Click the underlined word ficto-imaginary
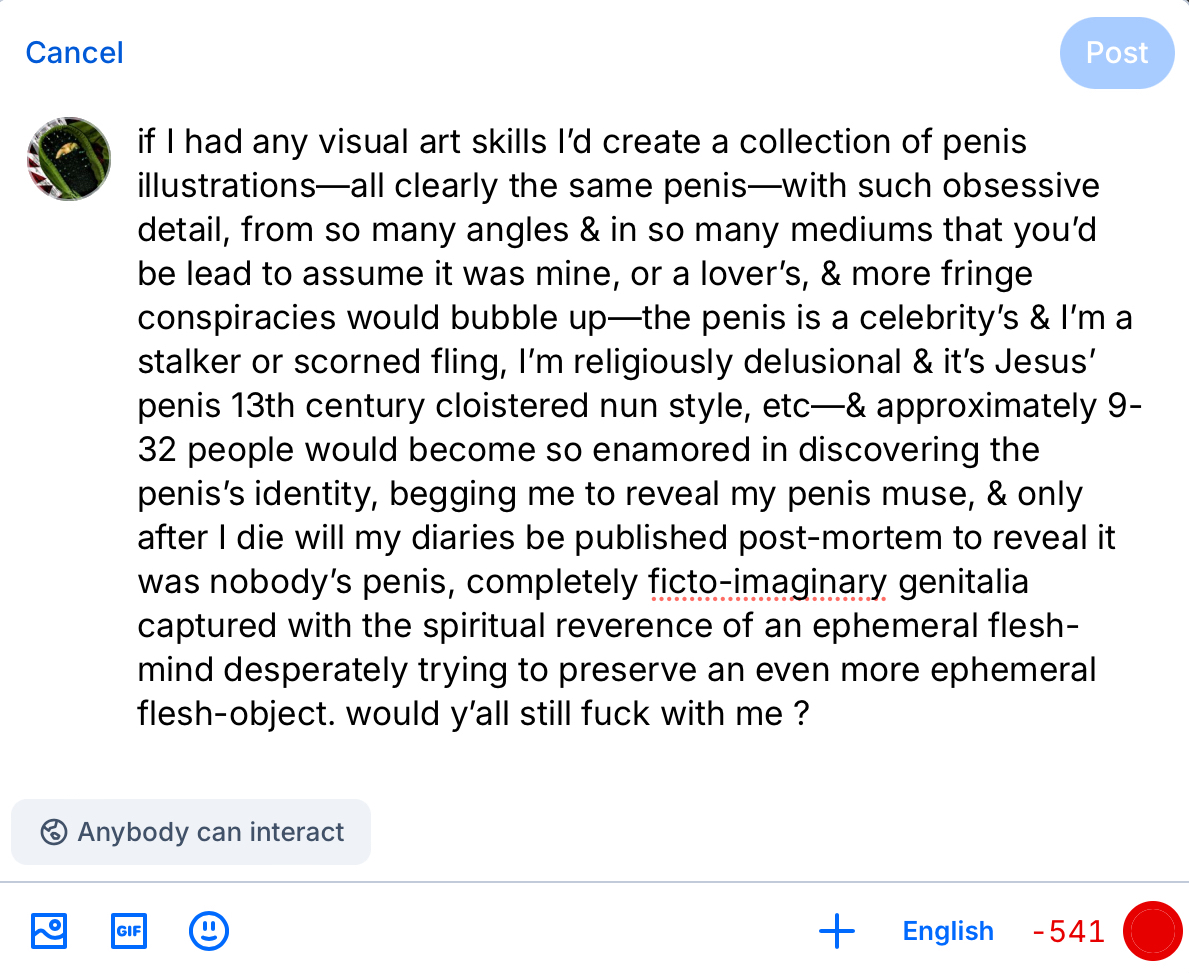This screenshot has width=1189, height=973. click(768, 582)
